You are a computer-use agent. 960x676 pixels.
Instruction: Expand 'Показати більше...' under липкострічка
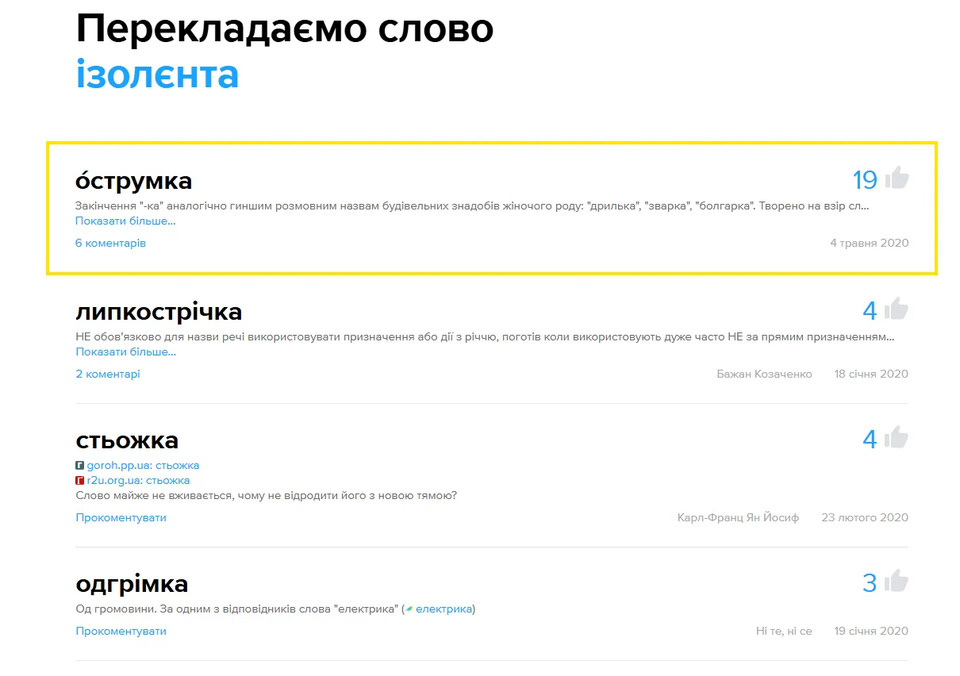[125, 352]
